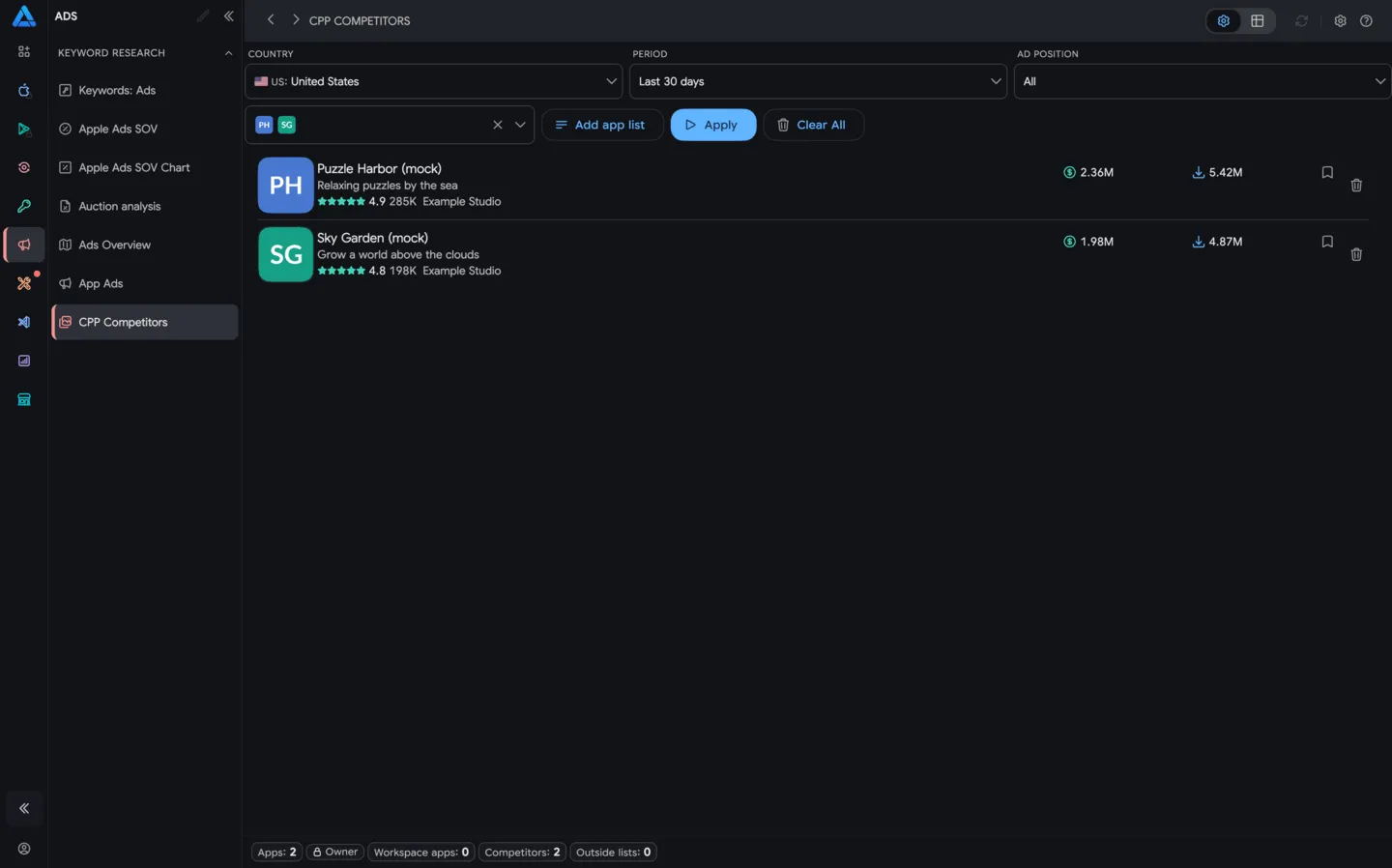Select CPP Competitors menu item
This screenshot has height=868, width=1392.
click(144, 322)
